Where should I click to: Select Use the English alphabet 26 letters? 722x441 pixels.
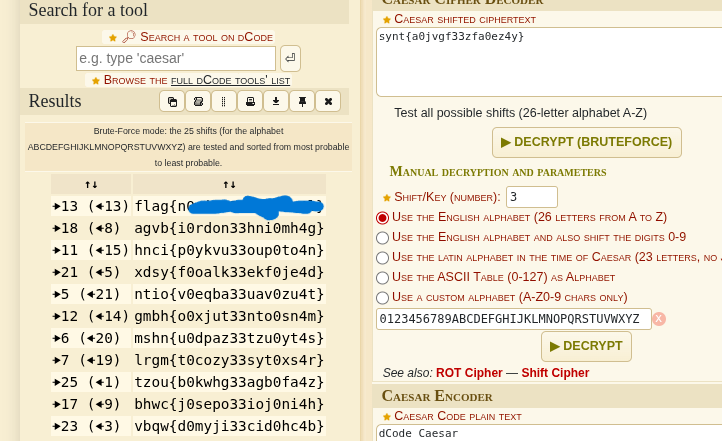(x=382, y=218)
